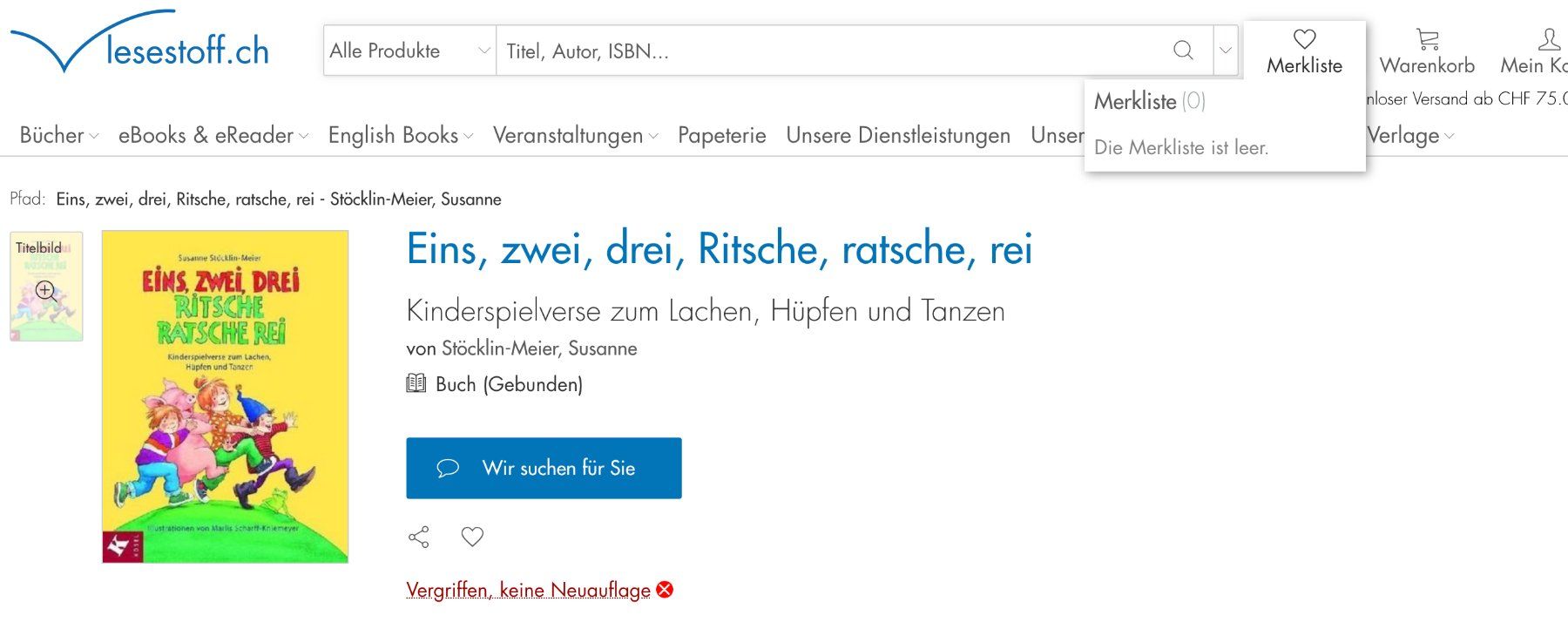Open the Warenkorb cart icon
The image size is (1568, 629).
(1427, 39)
